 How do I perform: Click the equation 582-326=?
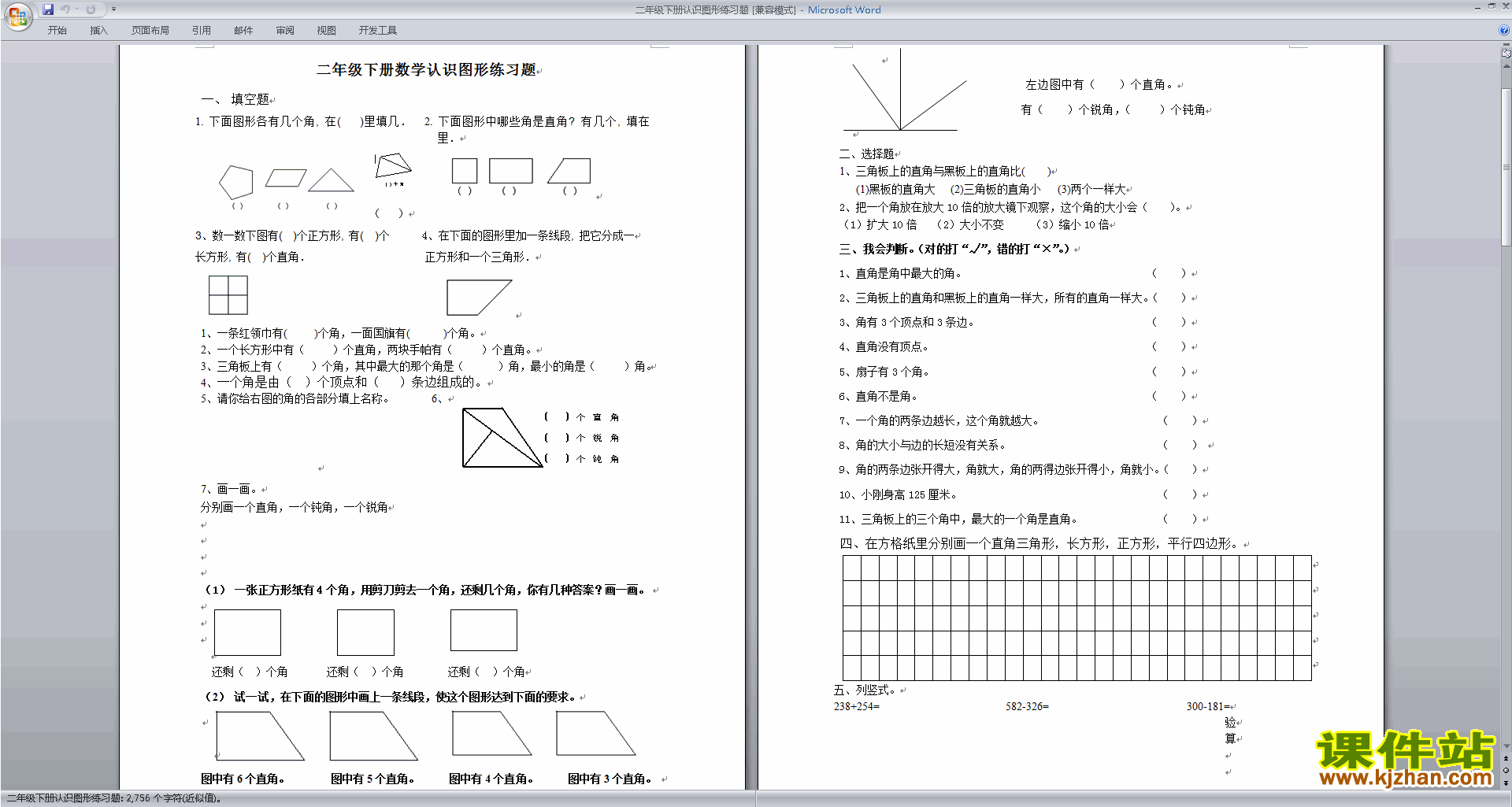tap(1027, 706)
